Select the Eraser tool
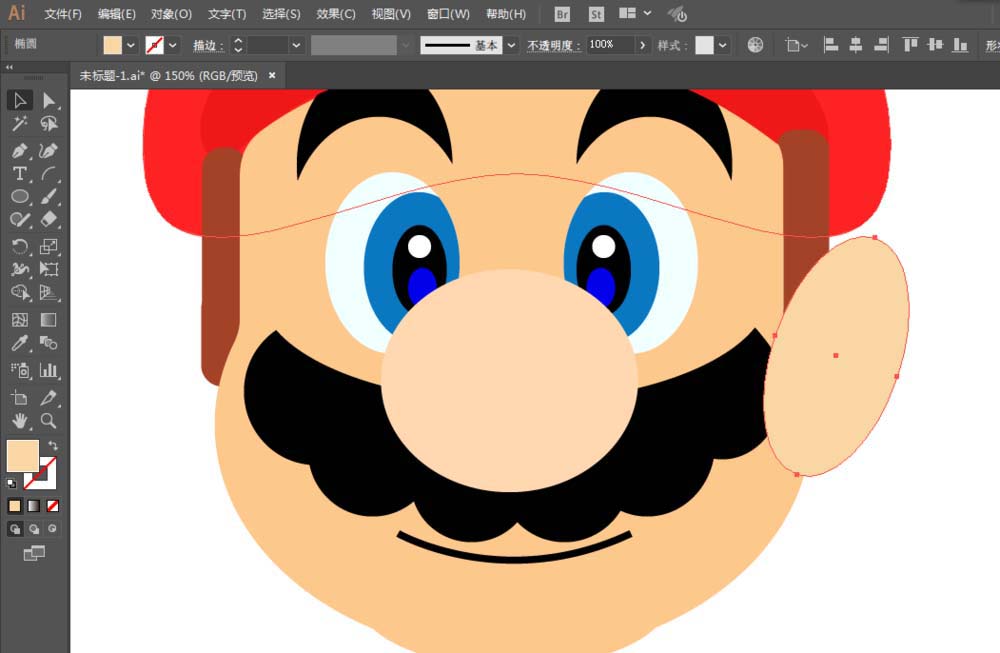The image size is (1000, 653). 48,219
